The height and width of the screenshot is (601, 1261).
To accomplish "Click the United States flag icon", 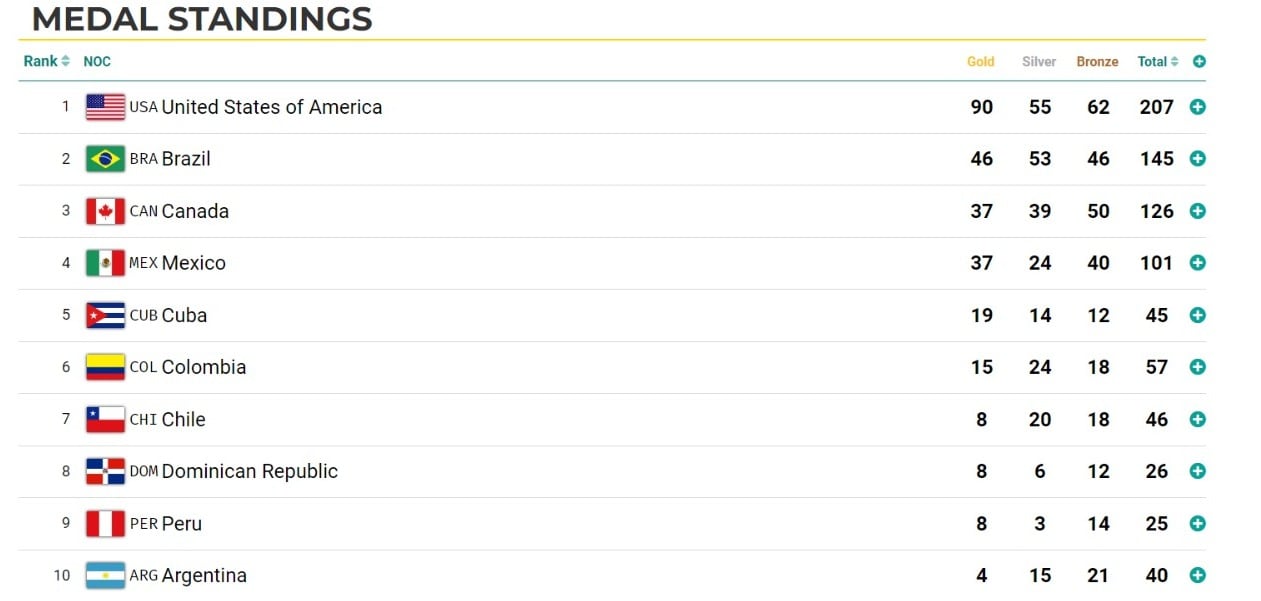I will point(105,107).
